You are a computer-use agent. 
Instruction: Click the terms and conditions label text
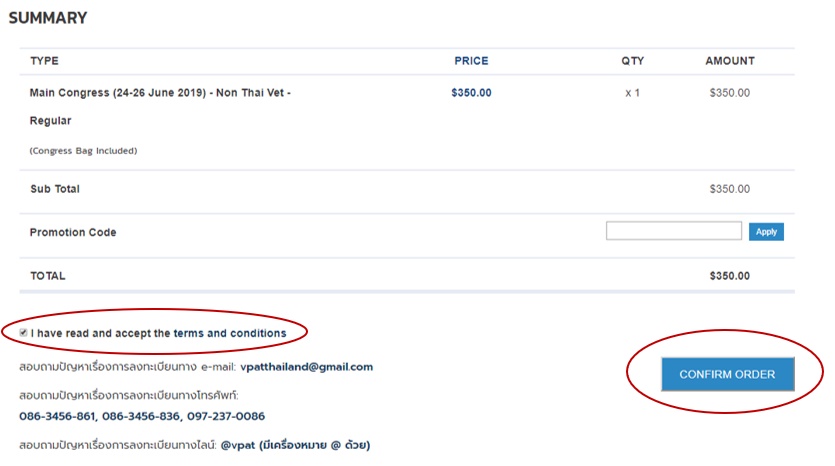pos(158,333)
